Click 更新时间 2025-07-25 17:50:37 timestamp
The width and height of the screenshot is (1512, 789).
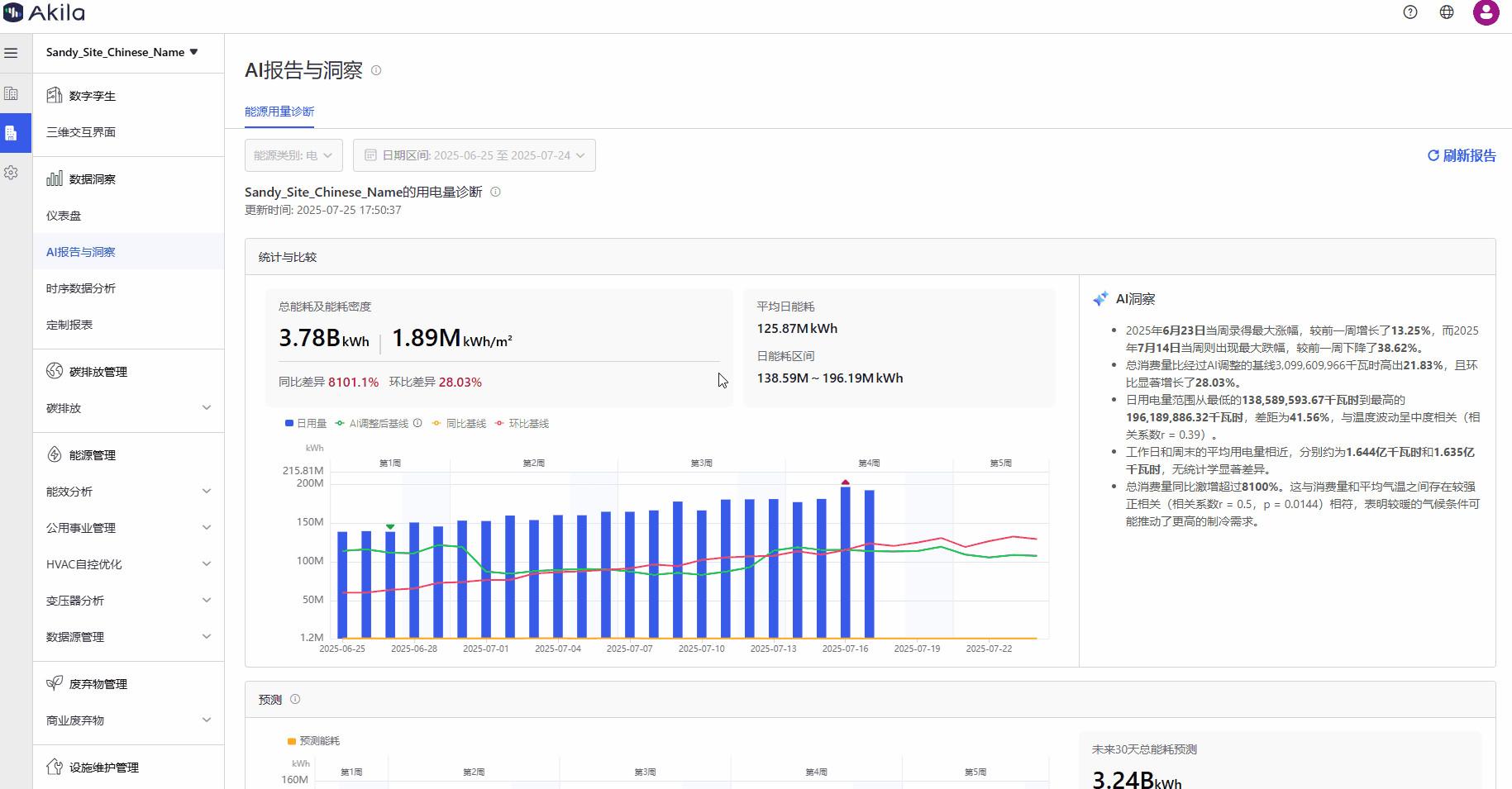[x=323, y=210]
